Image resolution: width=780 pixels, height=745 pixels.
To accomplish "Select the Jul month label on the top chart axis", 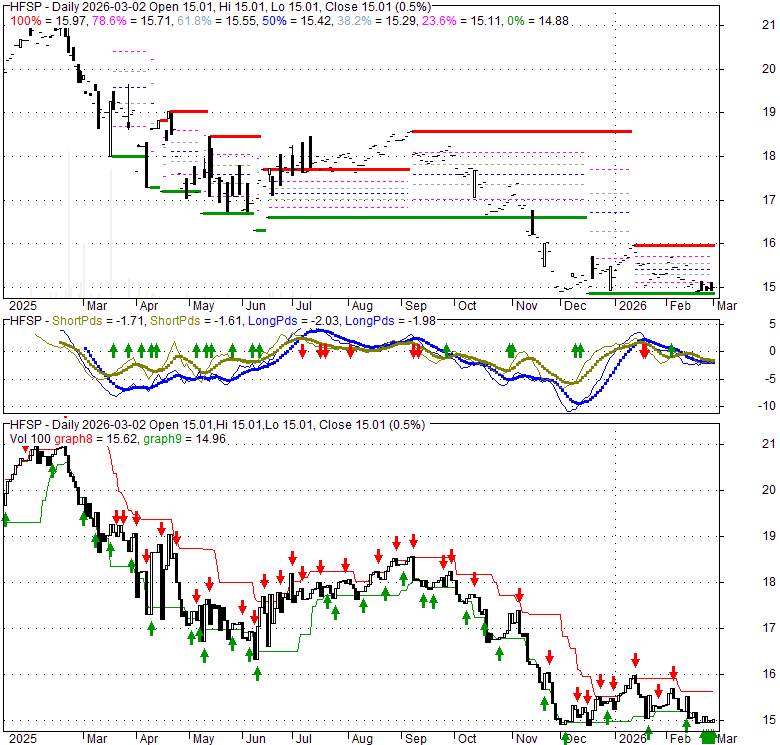I will pyautogui.click(x=303, y=306).
